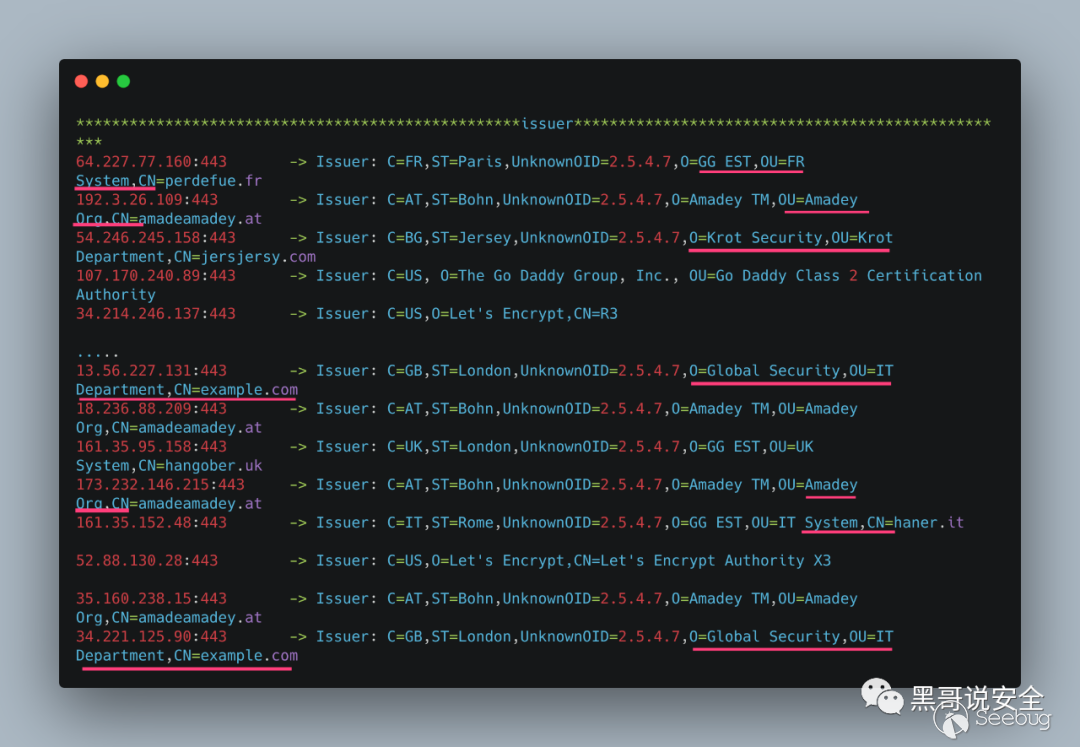Image resolution: width=1080 pixels, height=747 pixels.
Task: Click the yellow minimize window button
Action: click(102, 81)
